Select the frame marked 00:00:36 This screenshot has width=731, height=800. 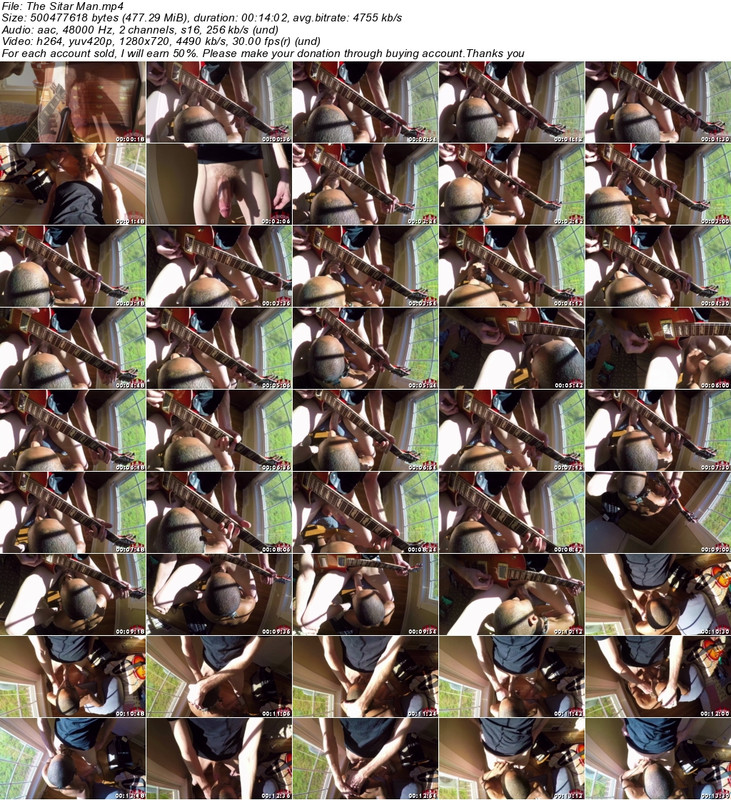point(219,102)
